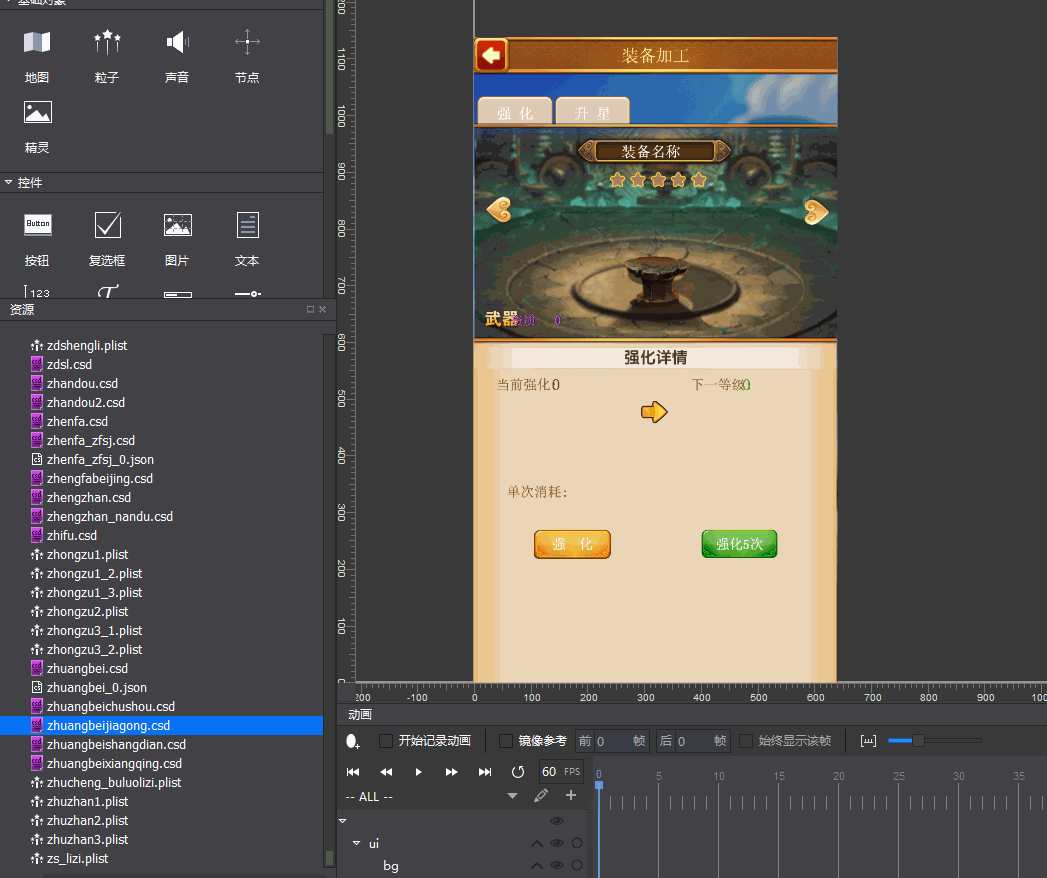Screen dimensions: 1047x878
Task: Enable 开始记录动画 record animation checkbox
Action: [x=386, y=741]
